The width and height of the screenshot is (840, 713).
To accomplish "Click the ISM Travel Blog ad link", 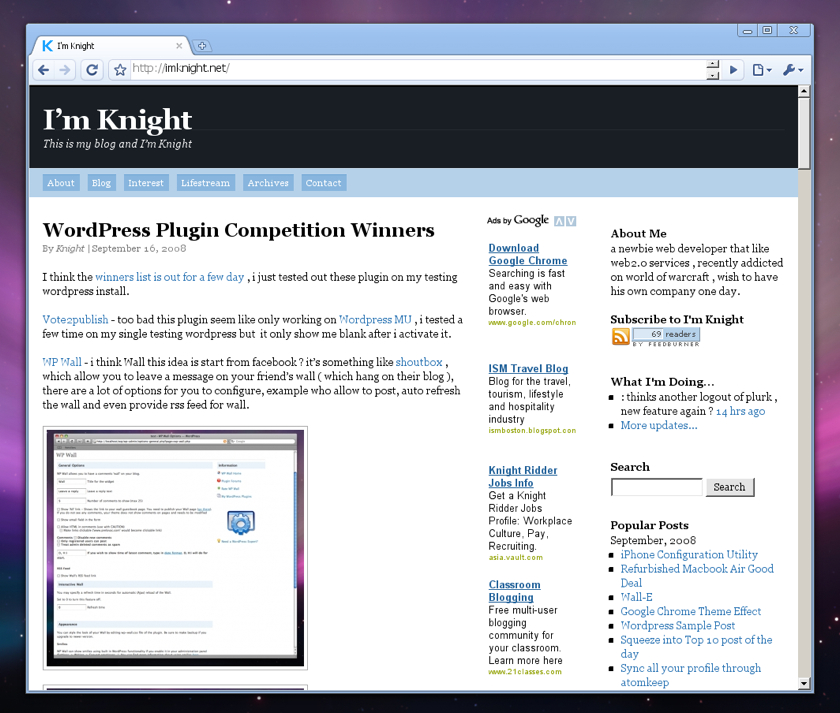I will 528,368.
